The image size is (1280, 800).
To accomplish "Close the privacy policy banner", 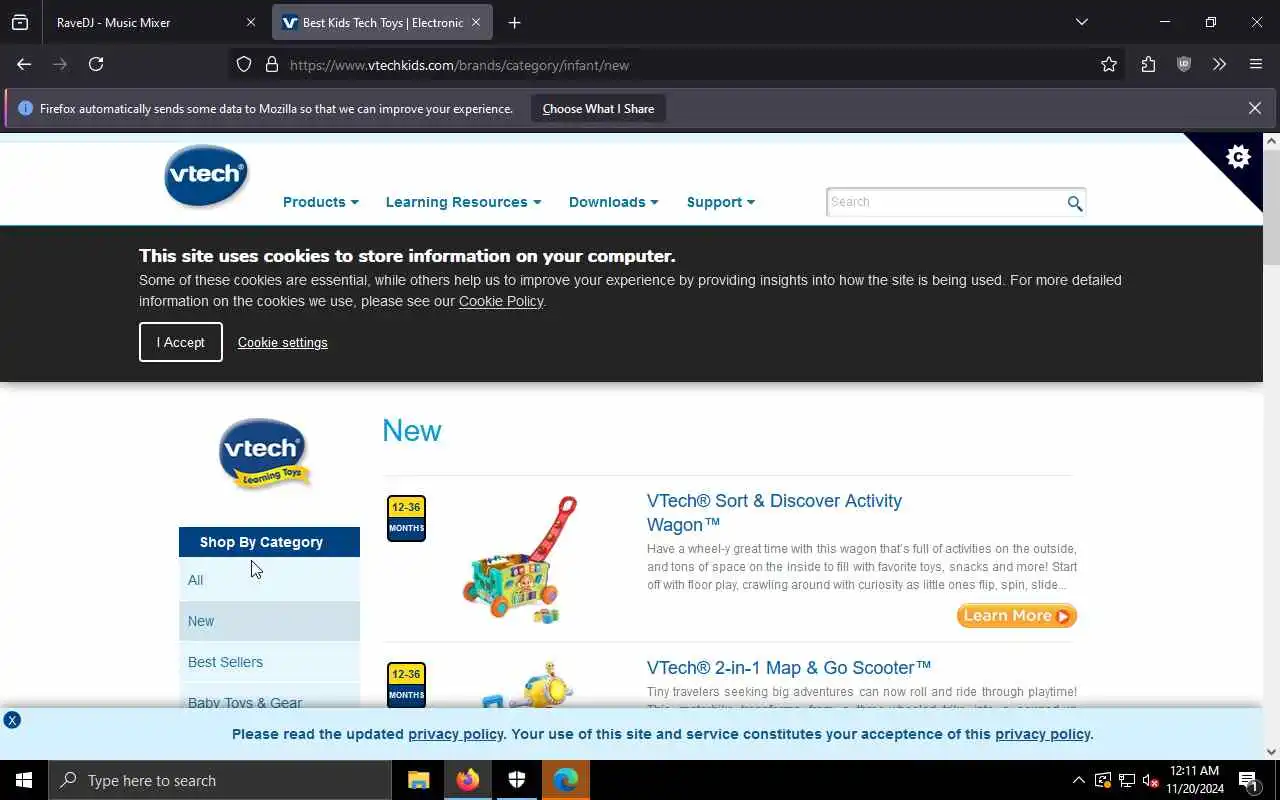I will point(12,720).
